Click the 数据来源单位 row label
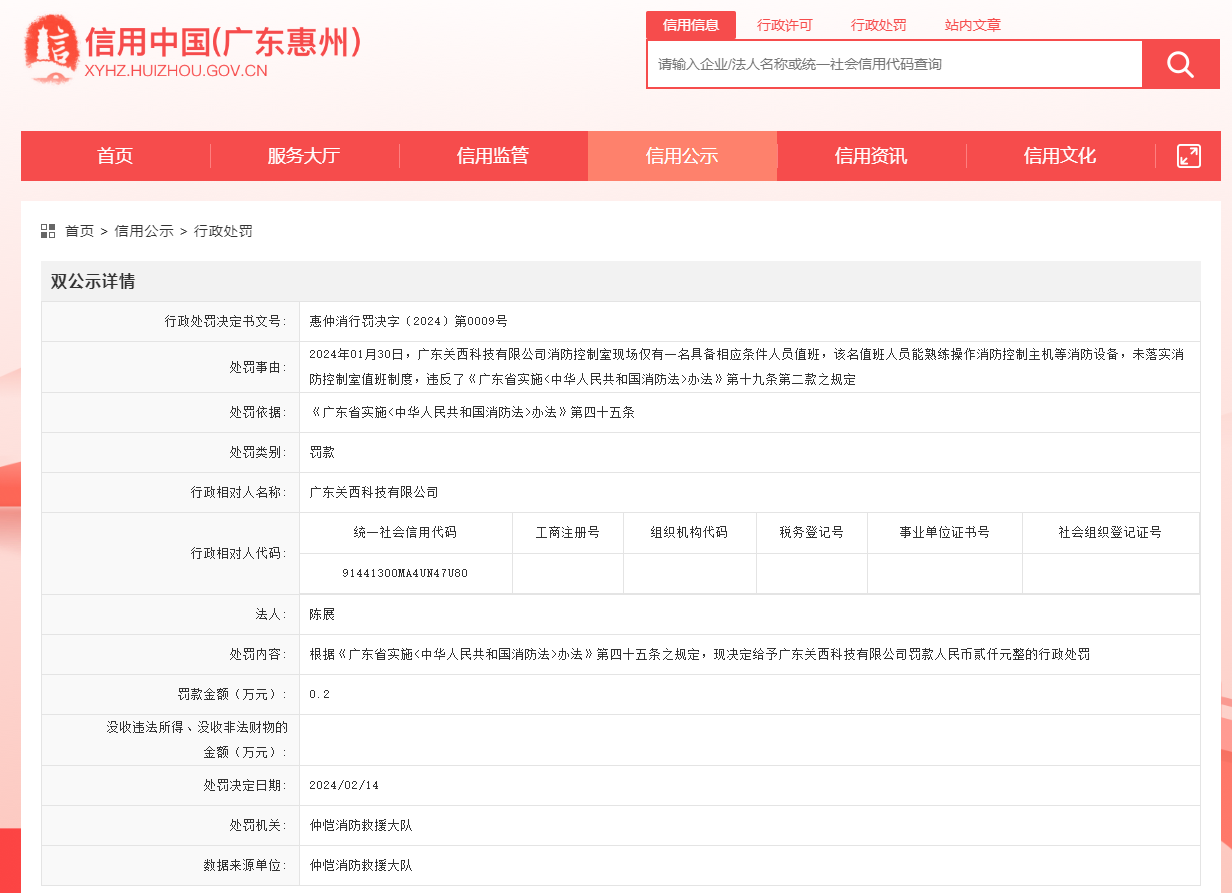This screenshot has width=1232, height=893. tap(245, 865)
